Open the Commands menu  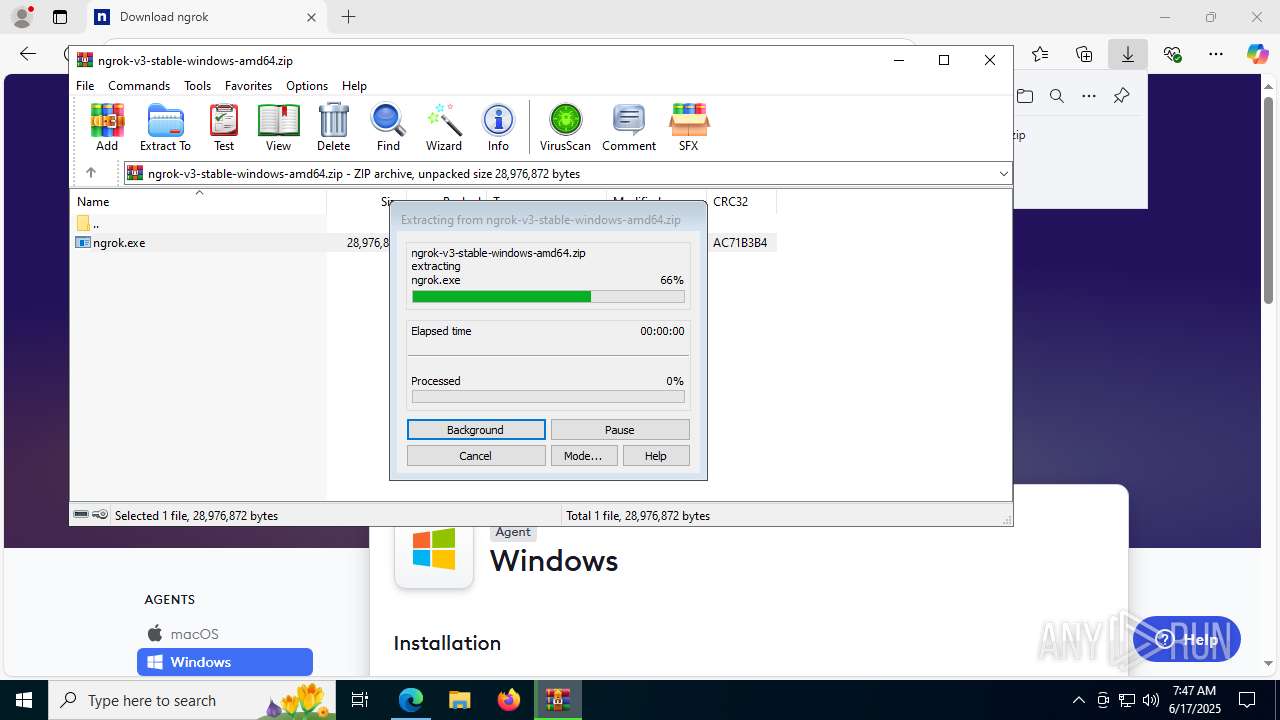(139, 86)
